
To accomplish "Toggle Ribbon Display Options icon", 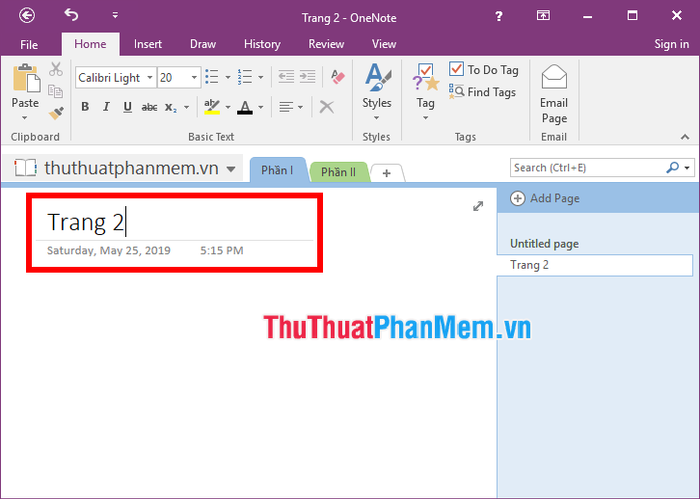I will click(543, 16).
